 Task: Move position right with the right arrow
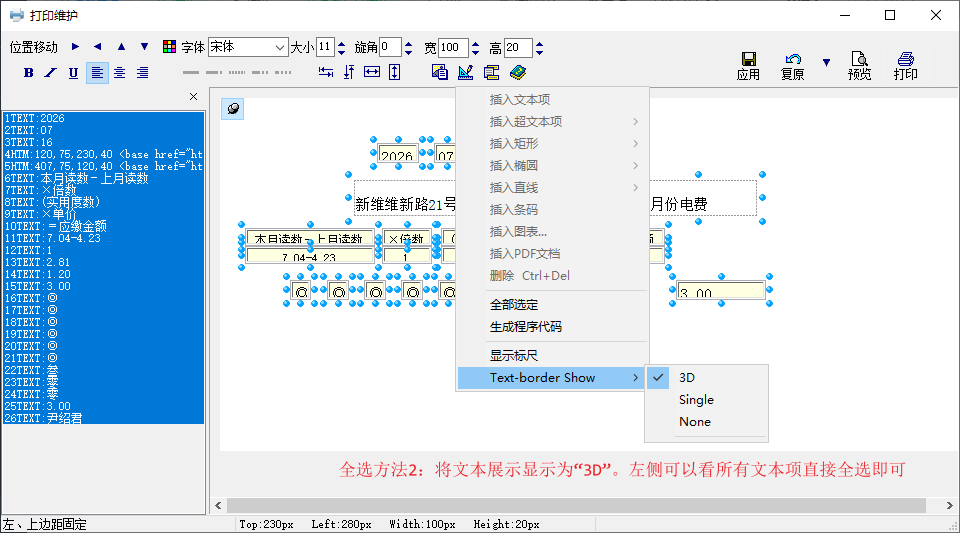pos(75,47)
